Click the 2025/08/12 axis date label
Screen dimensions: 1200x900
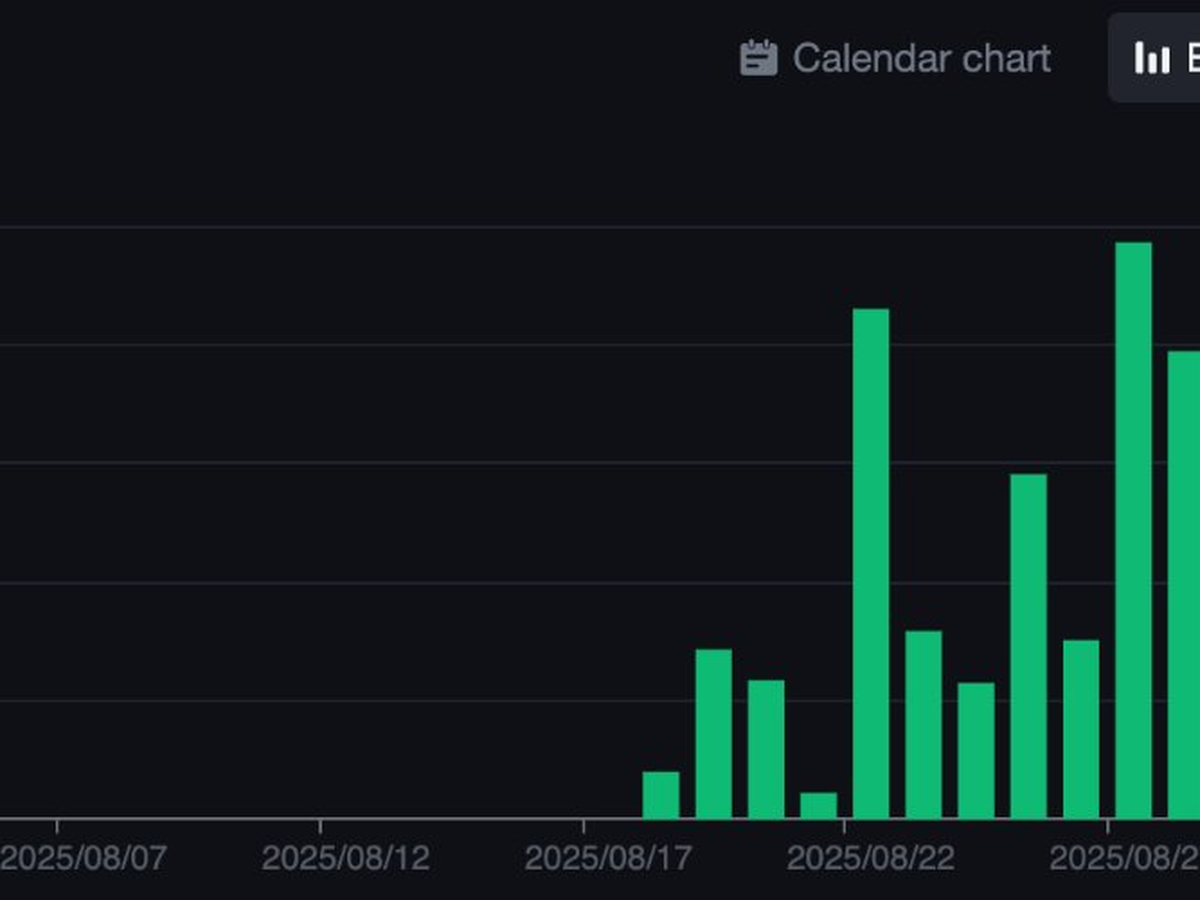(x=346, y=858)
